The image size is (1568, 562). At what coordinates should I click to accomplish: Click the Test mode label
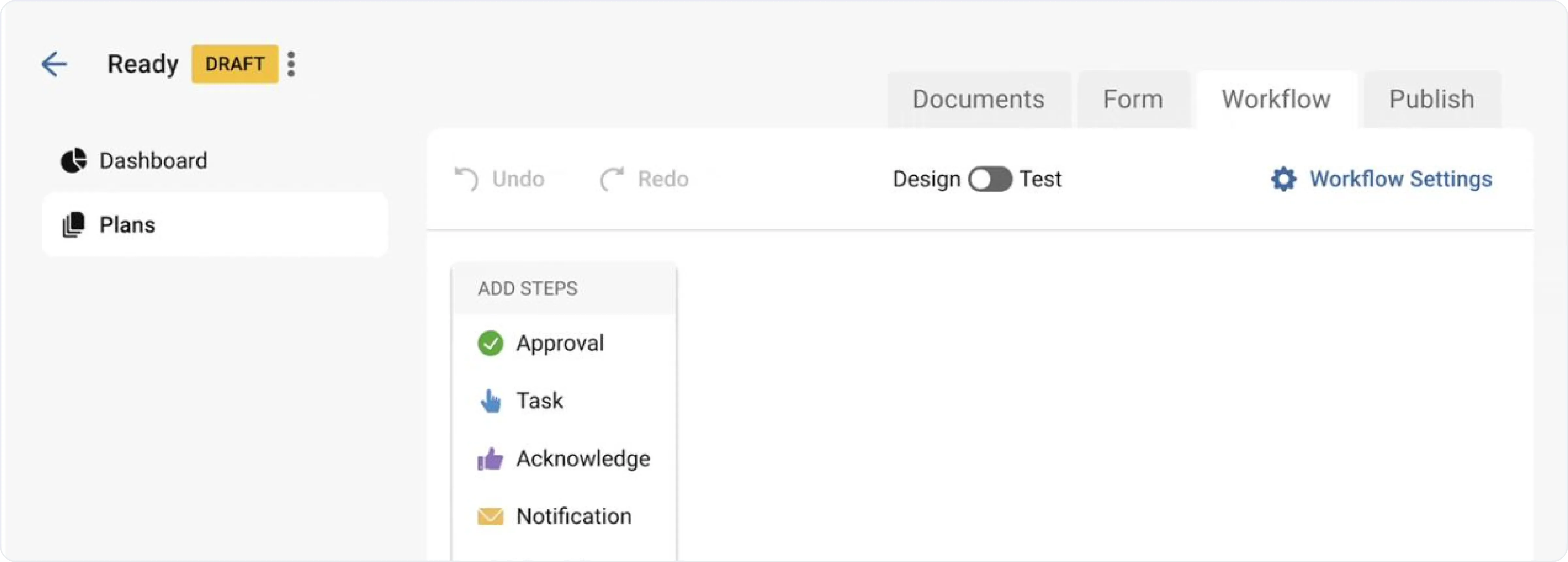(x=1041, y=179)
